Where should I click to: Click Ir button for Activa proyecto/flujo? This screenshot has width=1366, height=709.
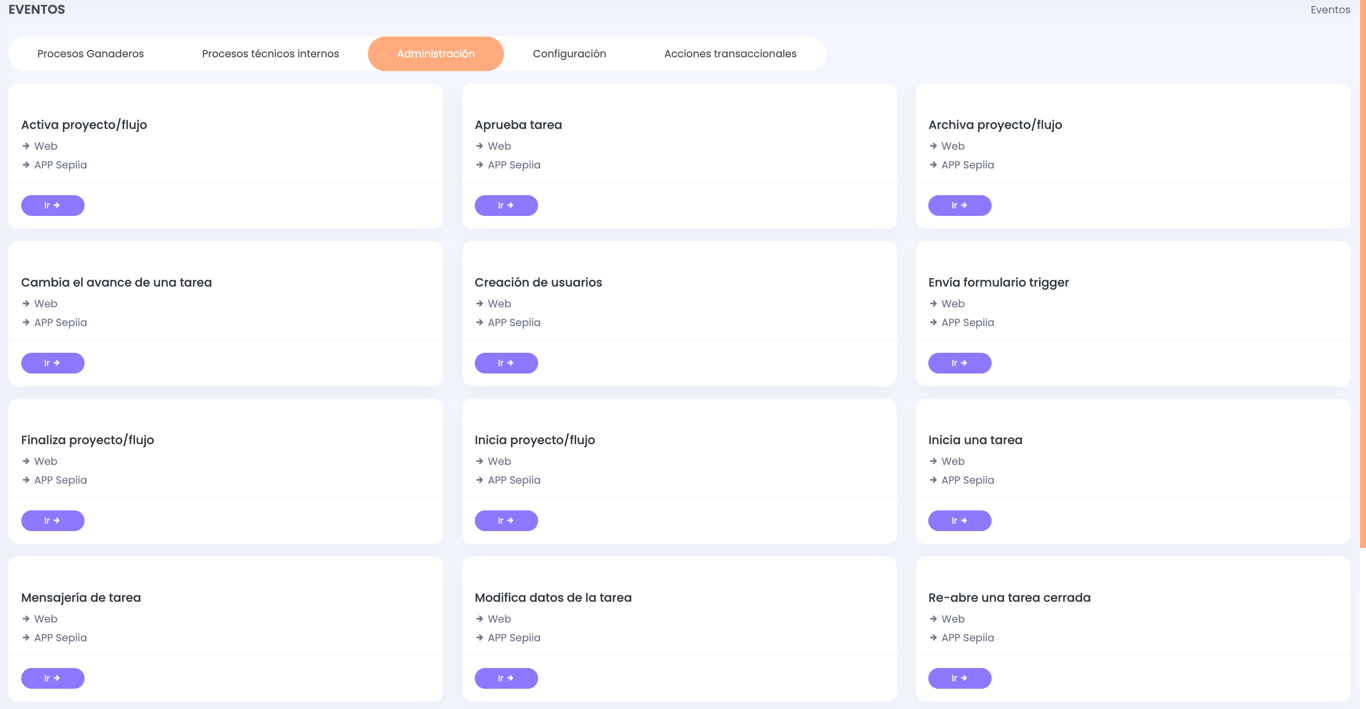(x=53, y=205)
